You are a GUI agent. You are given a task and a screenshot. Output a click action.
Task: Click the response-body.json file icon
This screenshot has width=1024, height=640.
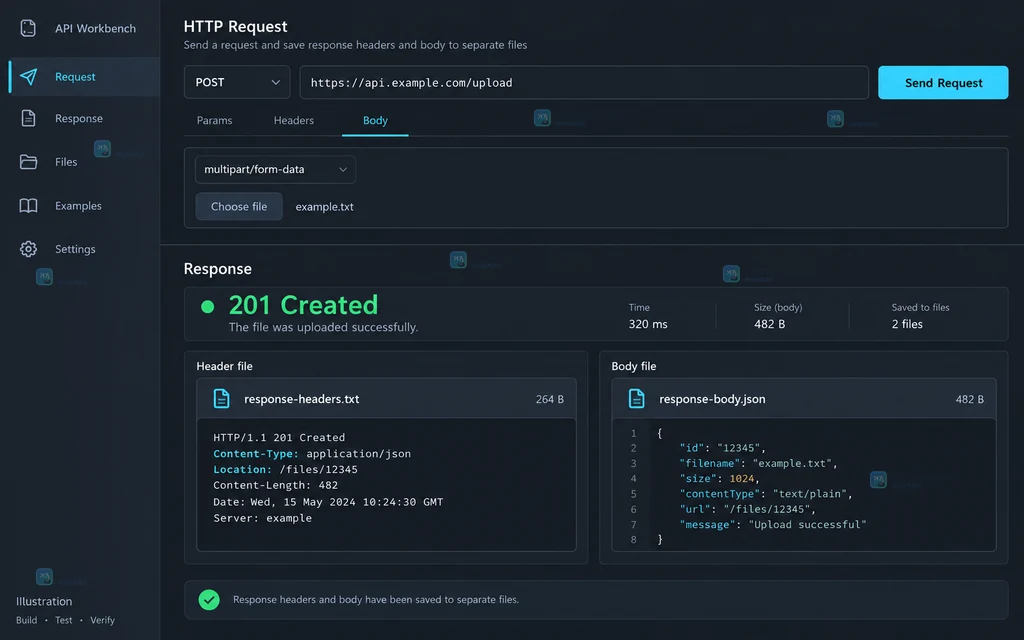pos(636,398)
